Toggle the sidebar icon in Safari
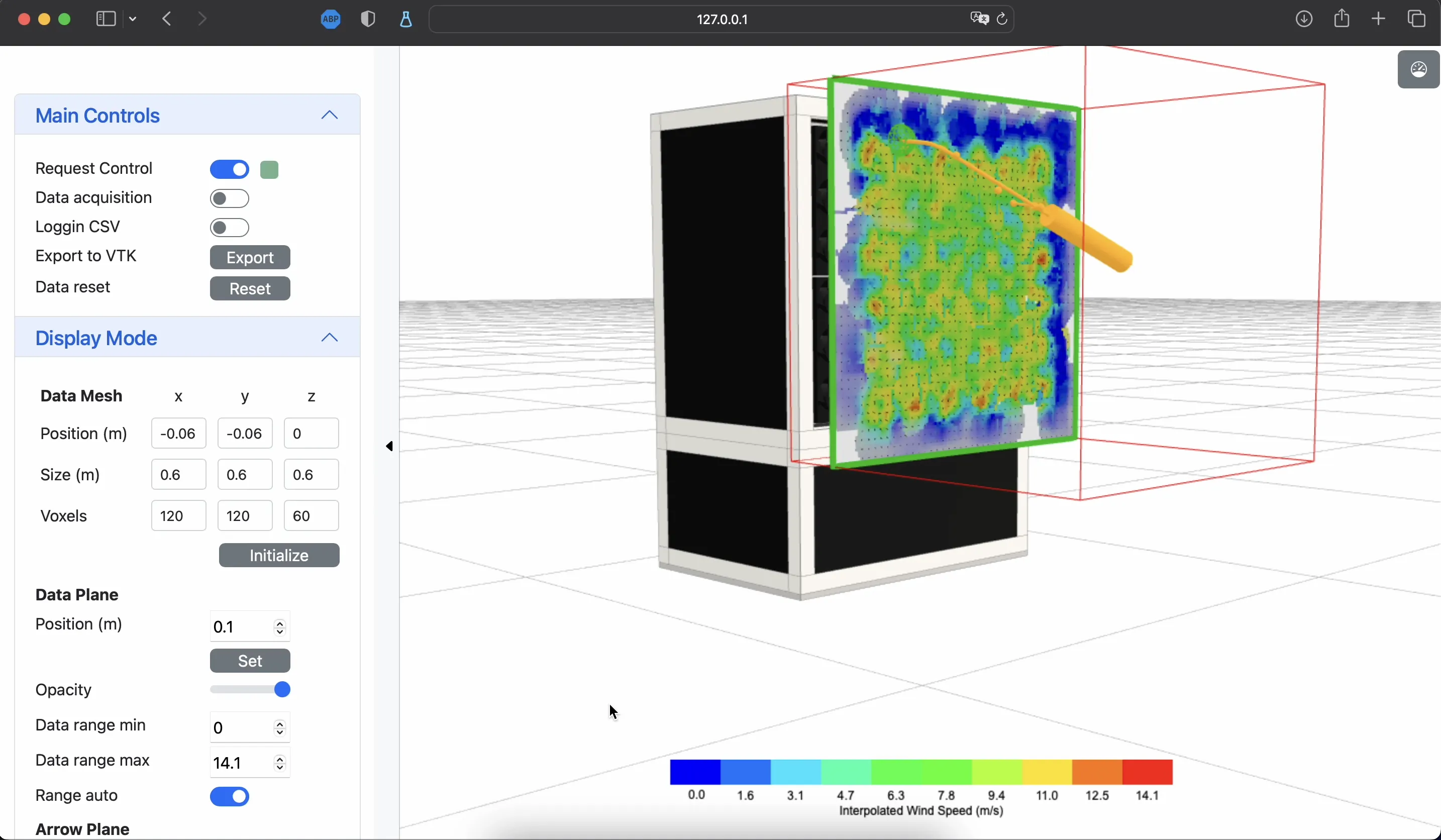The height and width of the screenshot is (840, 1441). (x=106, y=19)
